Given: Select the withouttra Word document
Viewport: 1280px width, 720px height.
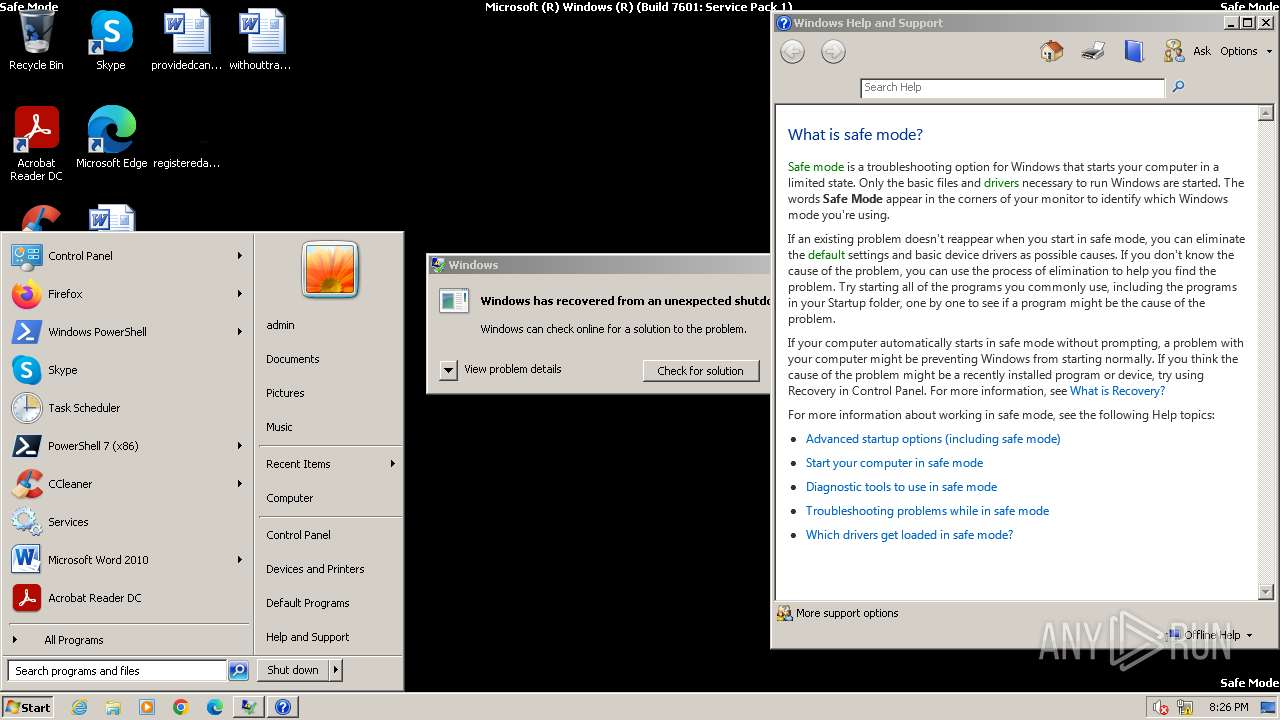Looking at the screenshot, I should tap(260, 40).
